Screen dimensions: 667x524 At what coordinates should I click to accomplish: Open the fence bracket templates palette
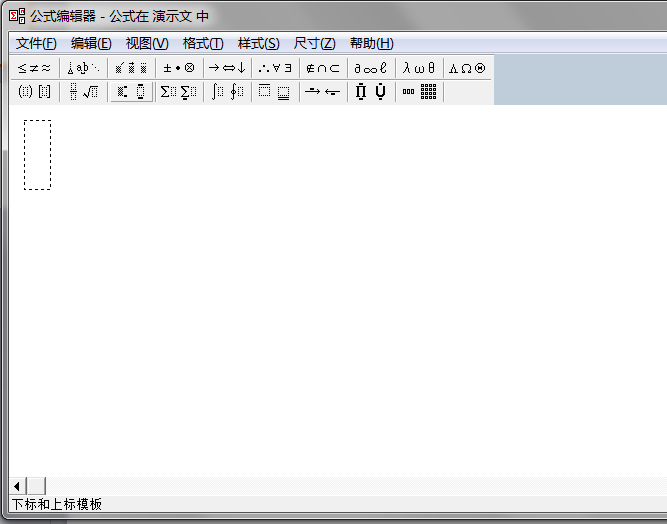click(x=34, y=92)
